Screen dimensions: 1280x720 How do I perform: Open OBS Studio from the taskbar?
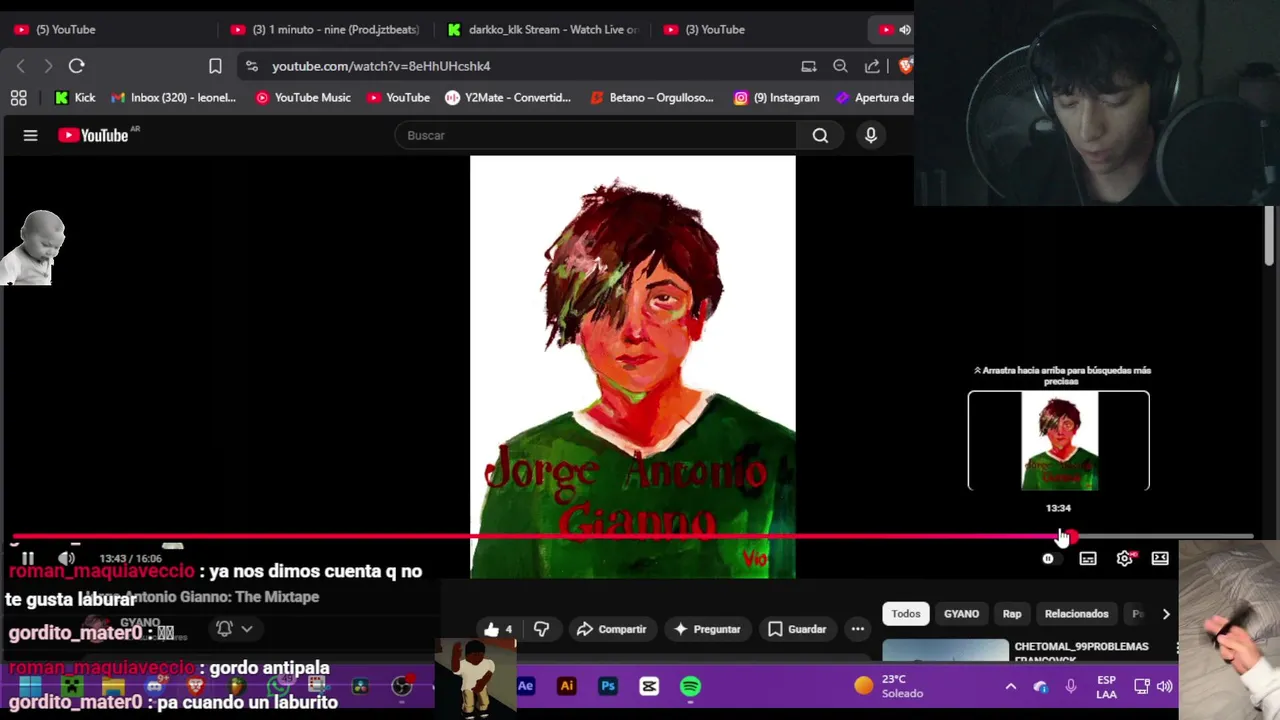[402, 686]
